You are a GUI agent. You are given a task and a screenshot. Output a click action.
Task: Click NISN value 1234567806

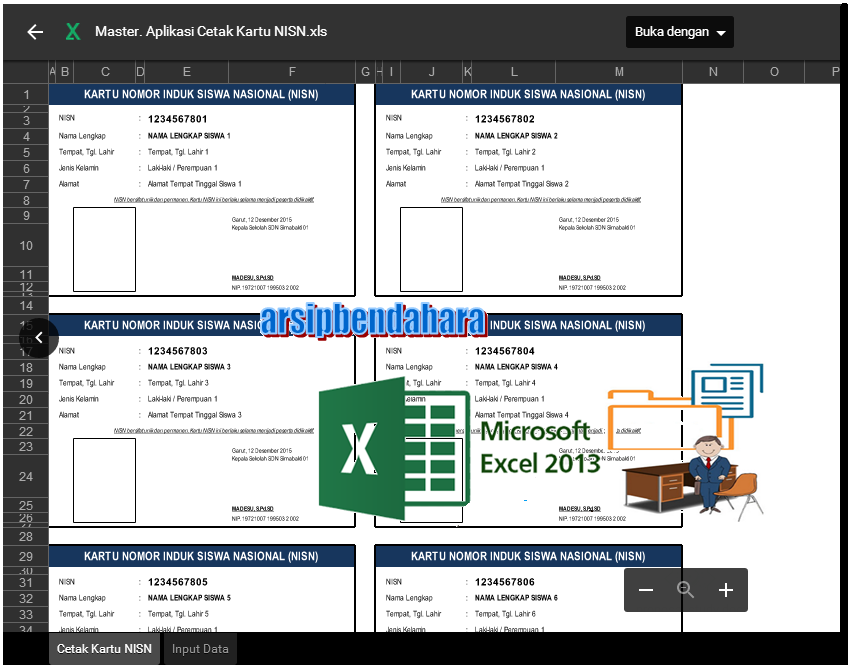pos(505,582)
